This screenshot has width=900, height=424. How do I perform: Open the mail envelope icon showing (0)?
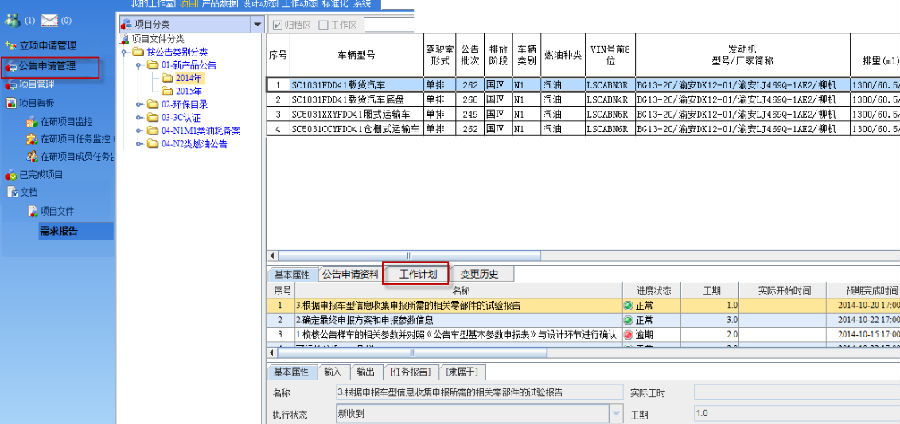point(50,20)
